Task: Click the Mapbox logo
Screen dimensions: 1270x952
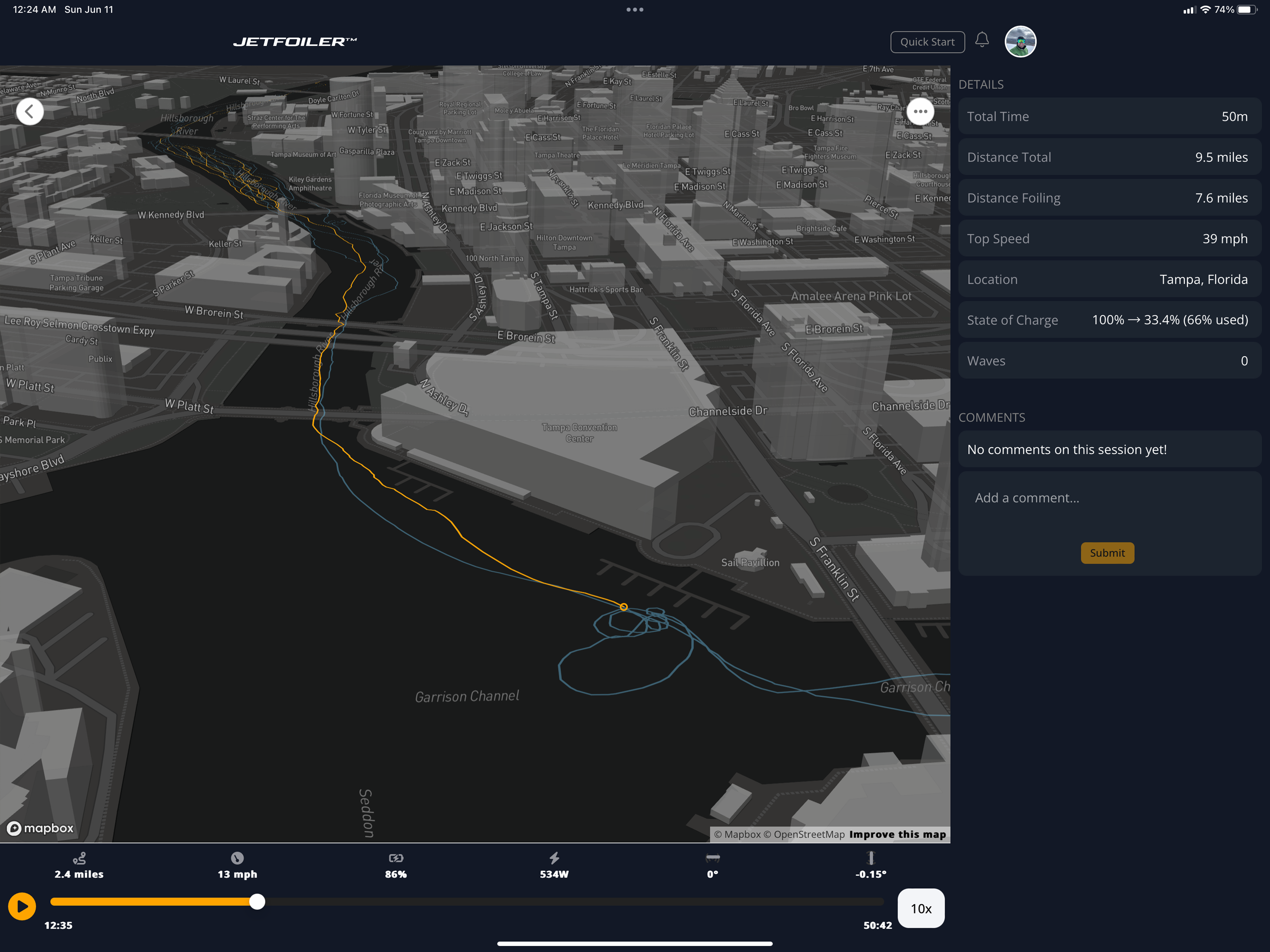Action: click(x=40, y=828)
